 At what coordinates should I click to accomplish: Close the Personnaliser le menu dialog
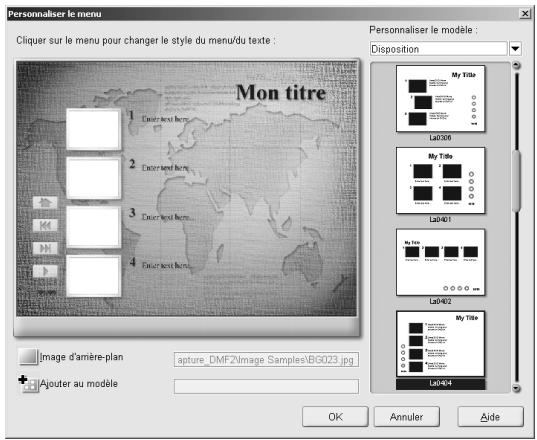point(525,14)
